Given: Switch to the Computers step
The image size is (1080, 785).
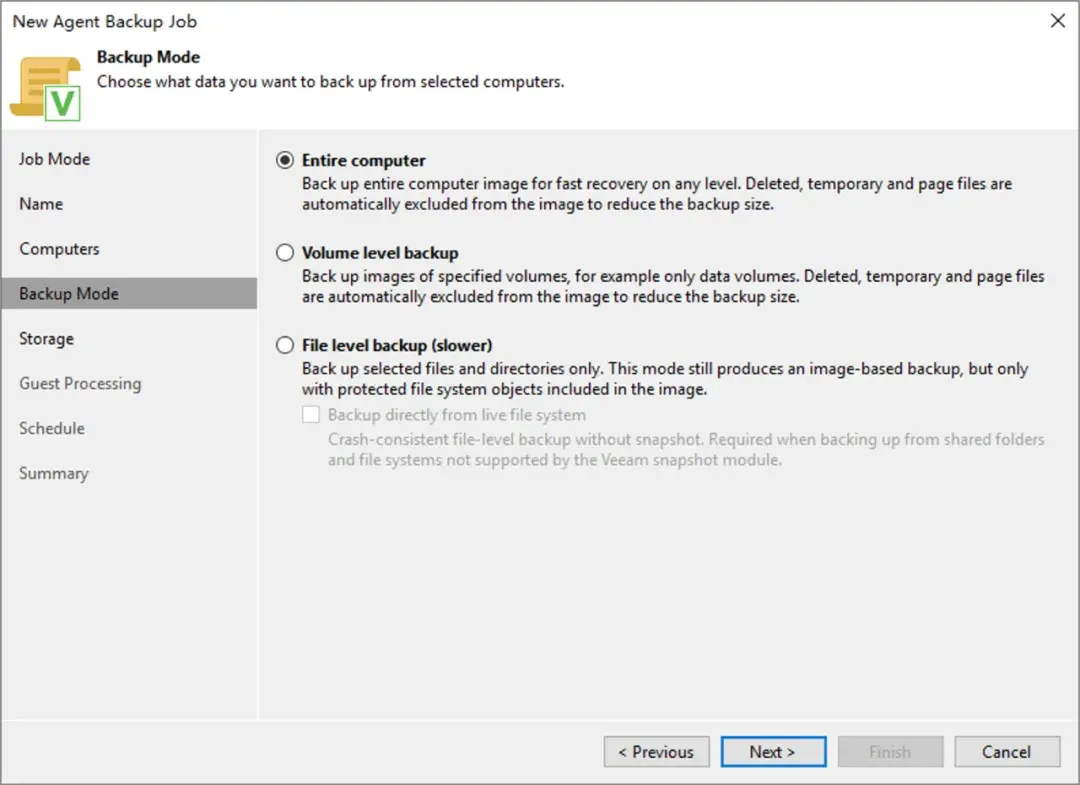Looking at the screenshot, I should click(x=59, y=249).
